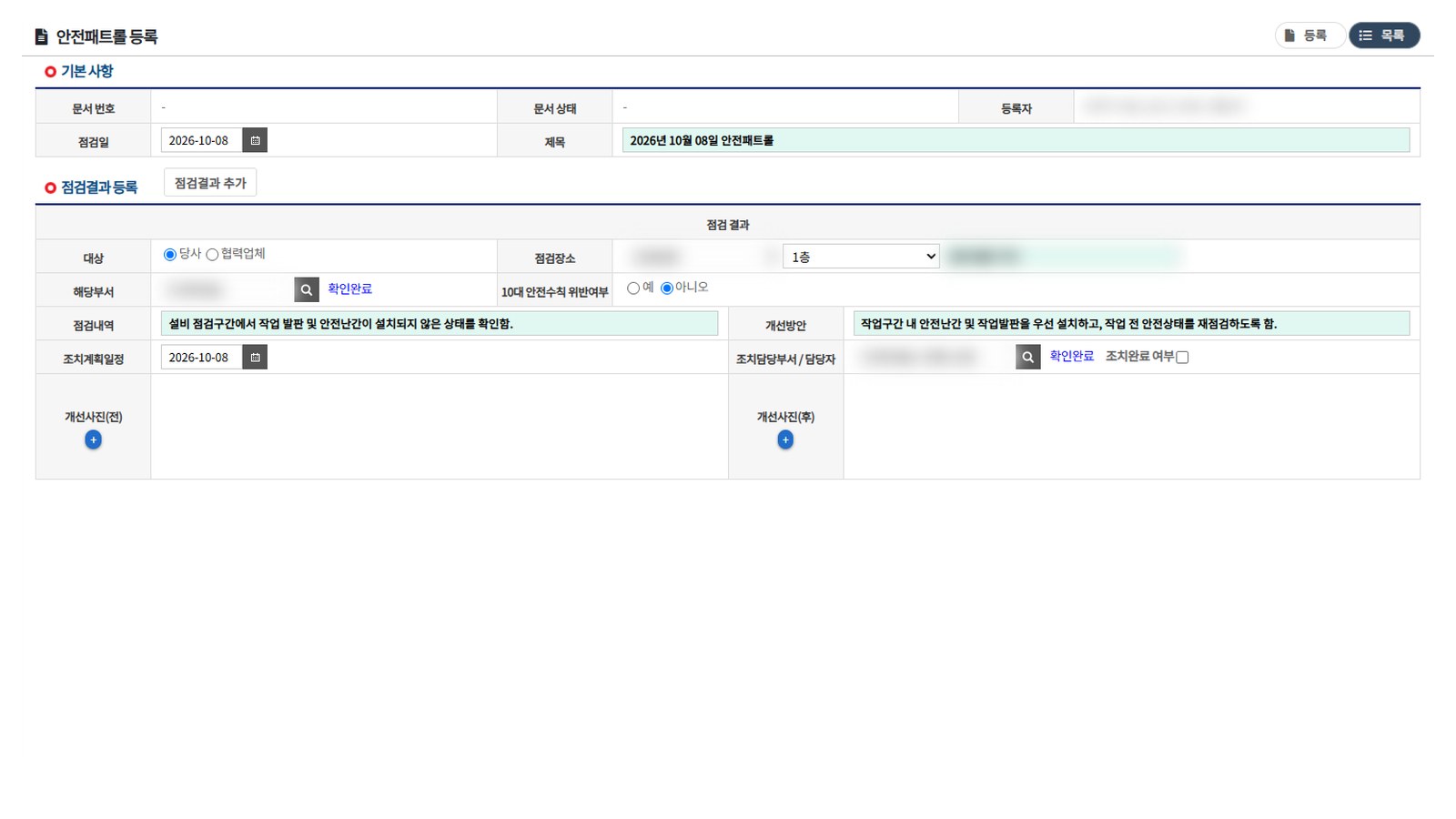
Task: Click the 등록자 label cell
Action: coord(1016,108)
